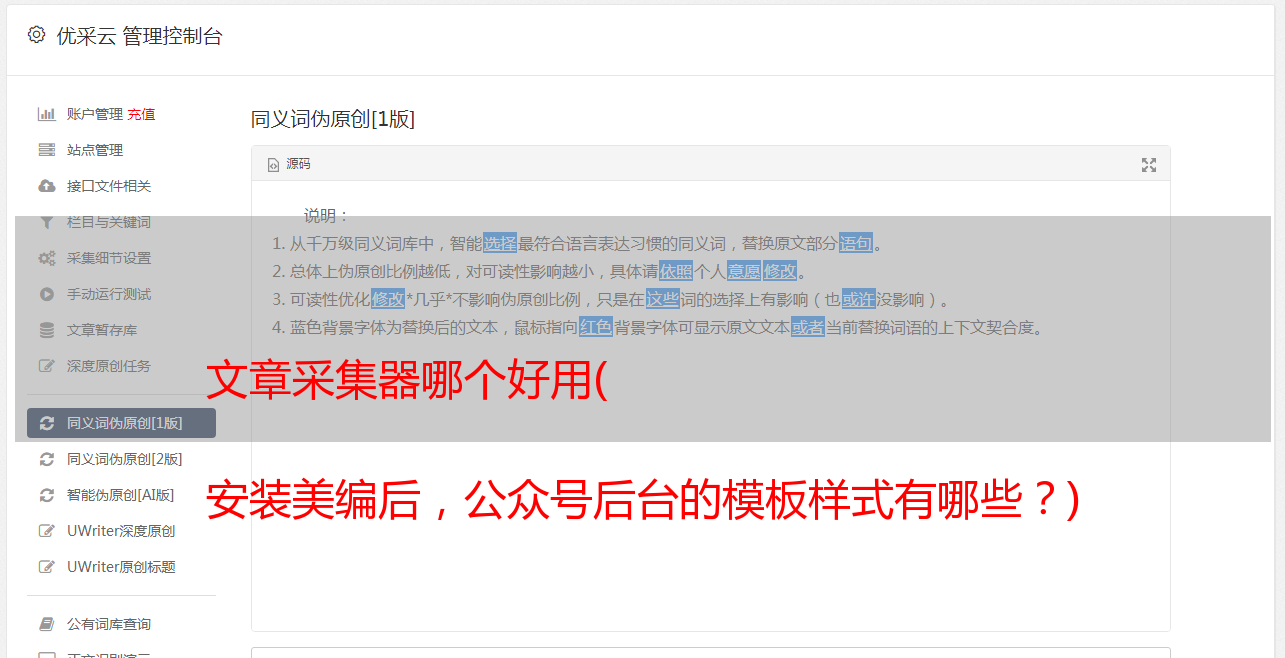The image size is (1285, 658).
Task: Click the 深度原创任务 edit icon
Action: [46, 366]
